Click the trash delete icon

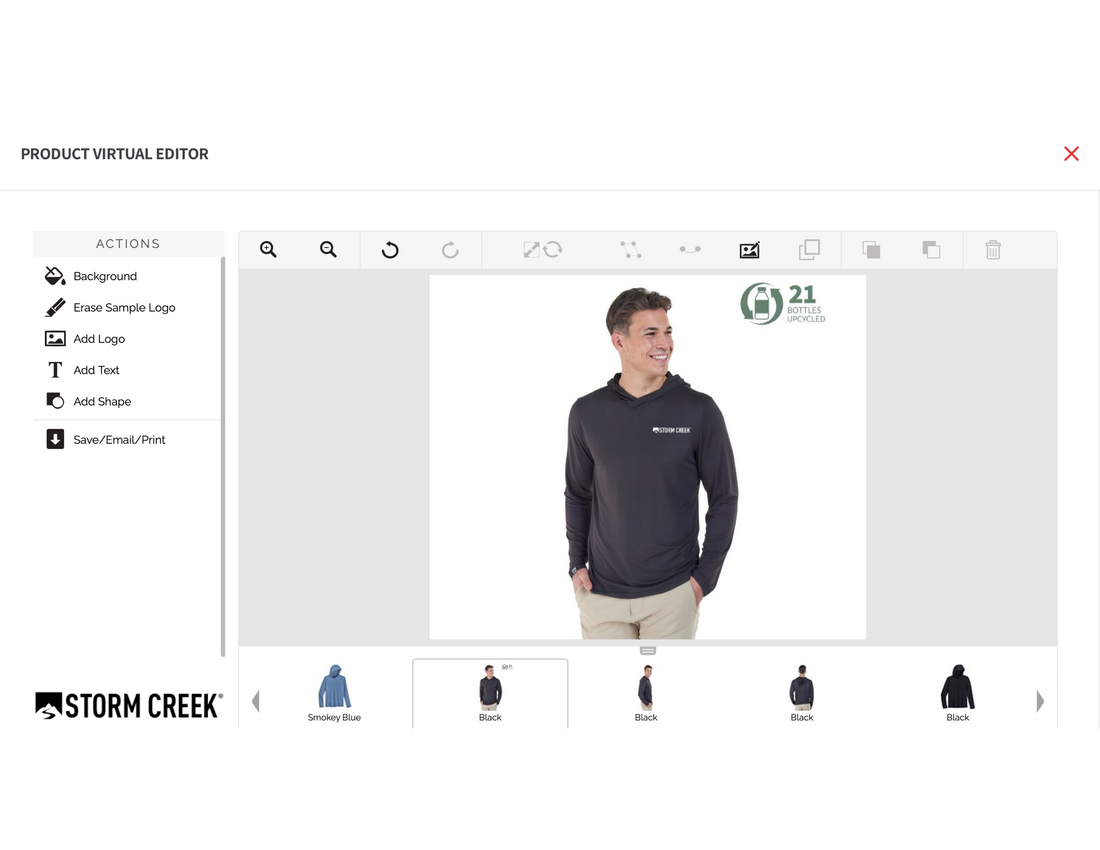993,250
